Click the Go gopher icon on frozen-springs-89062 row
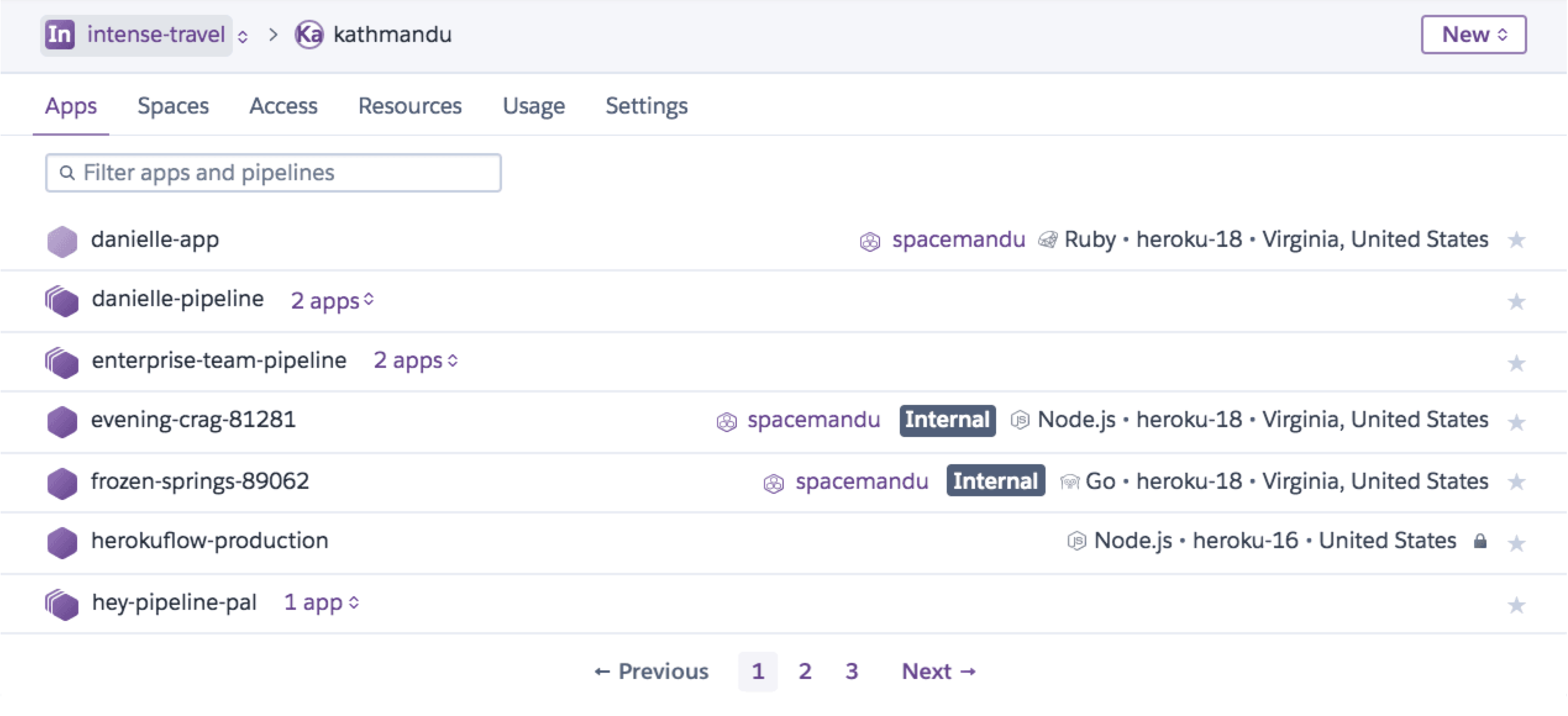The width and height of the screenshot is (1568, 716). pos(1070,481)
